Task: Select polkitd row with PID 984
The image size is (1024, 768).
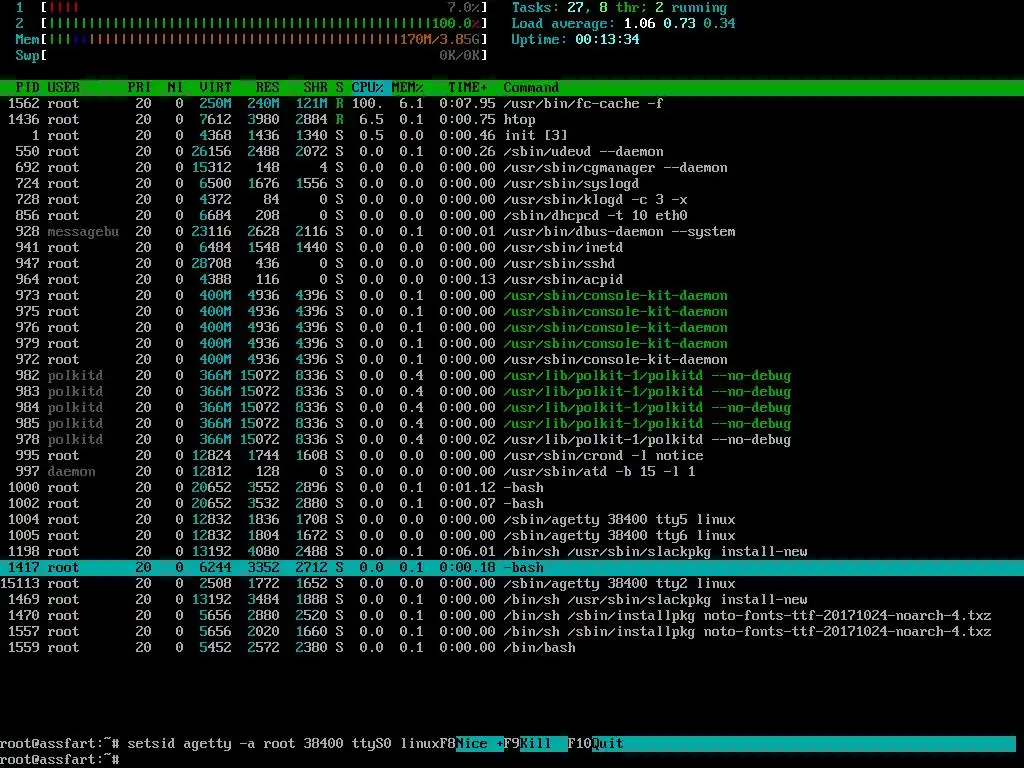Action: tap(512, 408)
